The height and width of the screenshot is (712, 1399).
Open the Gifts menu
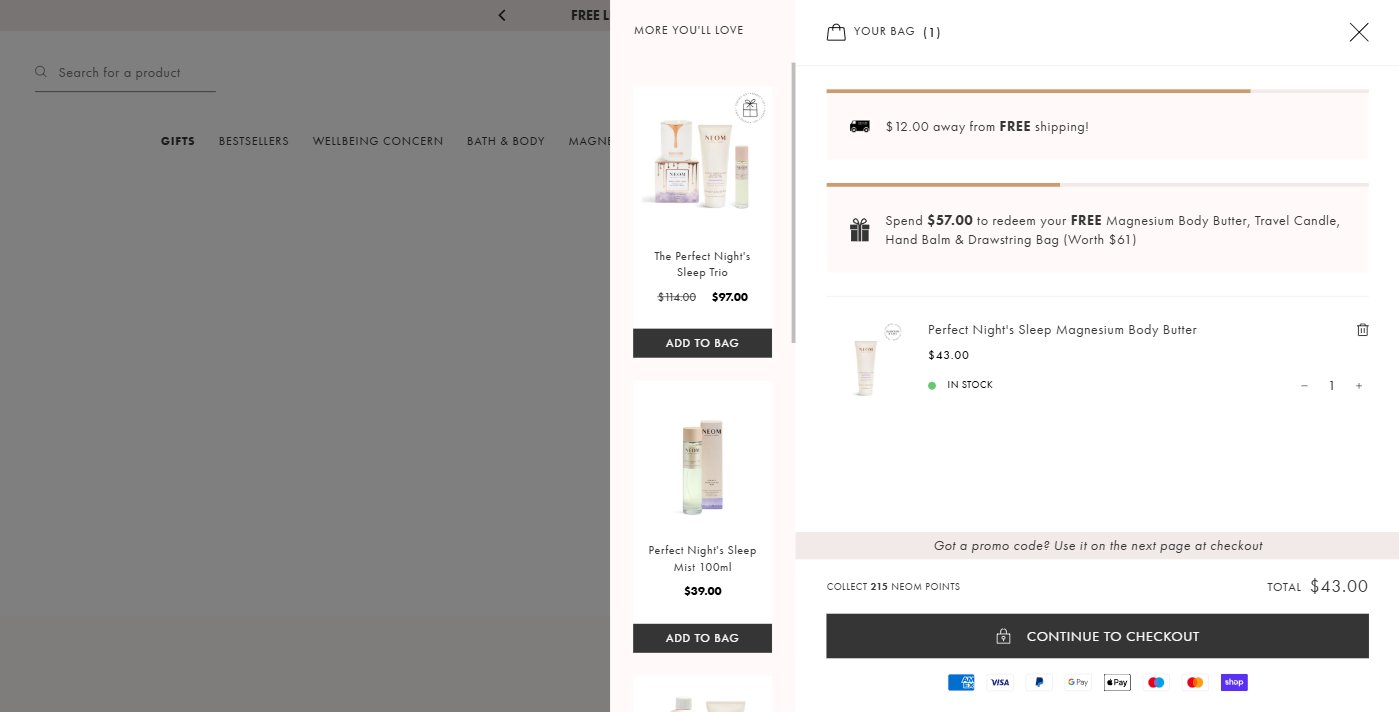click(178, 141)
